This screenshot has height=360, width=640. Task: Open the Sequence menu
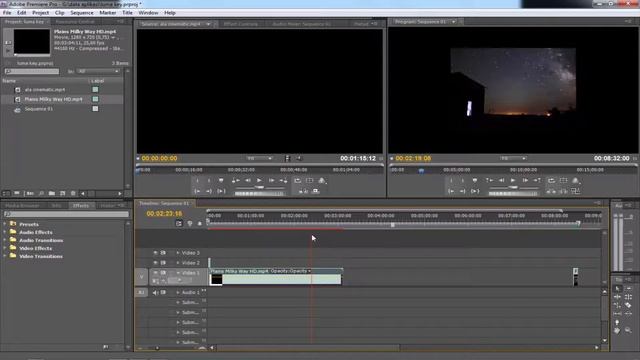pyautogui.click(x=82, y=13)
